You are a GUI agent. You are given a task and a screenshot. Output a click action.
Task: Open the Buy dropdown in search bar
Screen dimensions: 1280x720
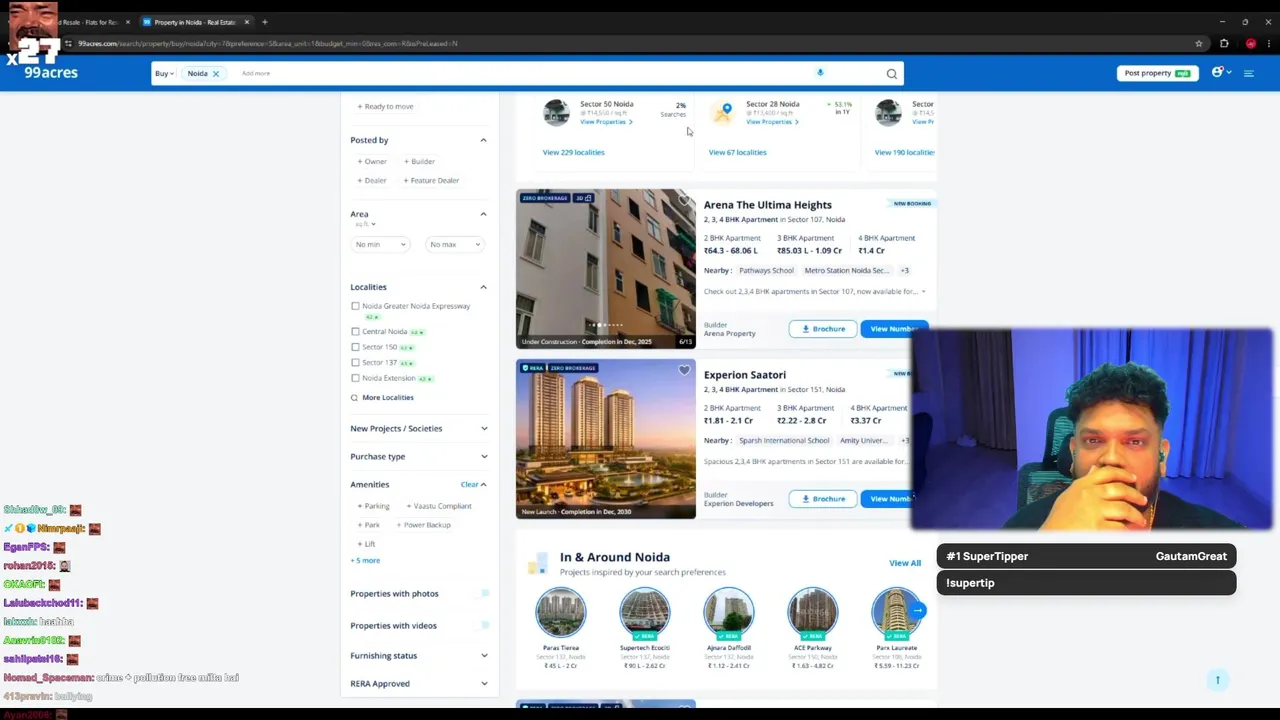(164, 73)
